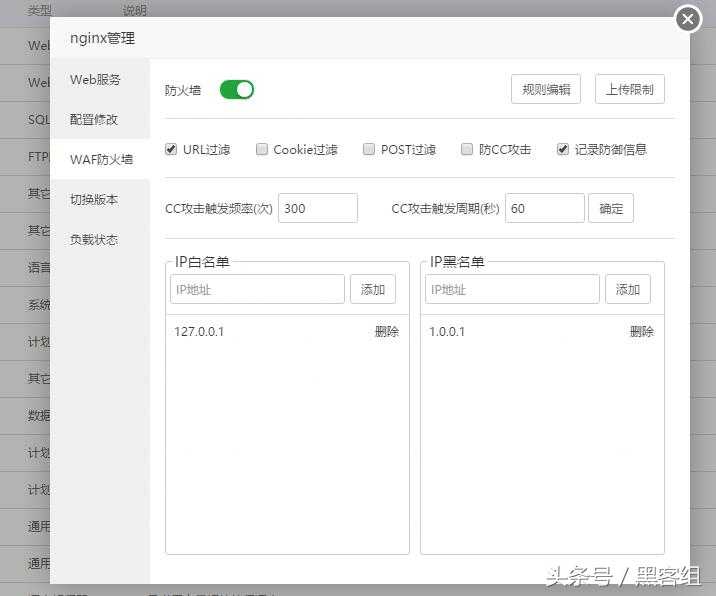The width and height of the screenshot is (716, 596).
Task: Uncheck the 记录防御信息 checkbox
Action: click(563, 149)
